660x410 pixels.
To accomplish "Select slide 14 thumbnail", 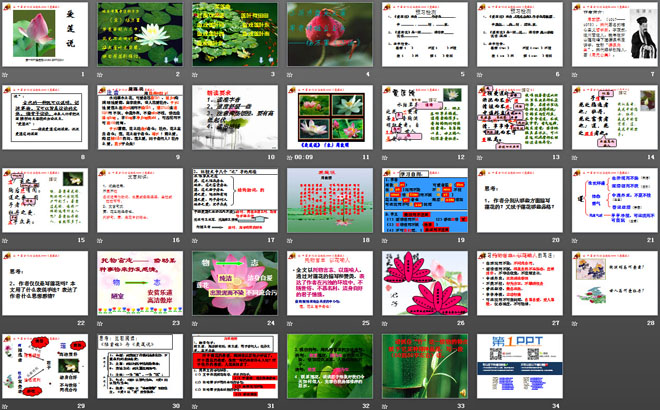I will 615,117.
